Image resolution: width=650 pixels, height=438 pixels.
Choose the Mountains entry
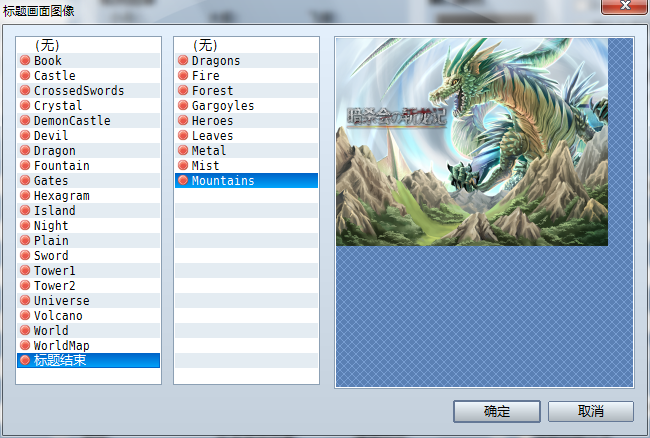[x=246, y=180]
